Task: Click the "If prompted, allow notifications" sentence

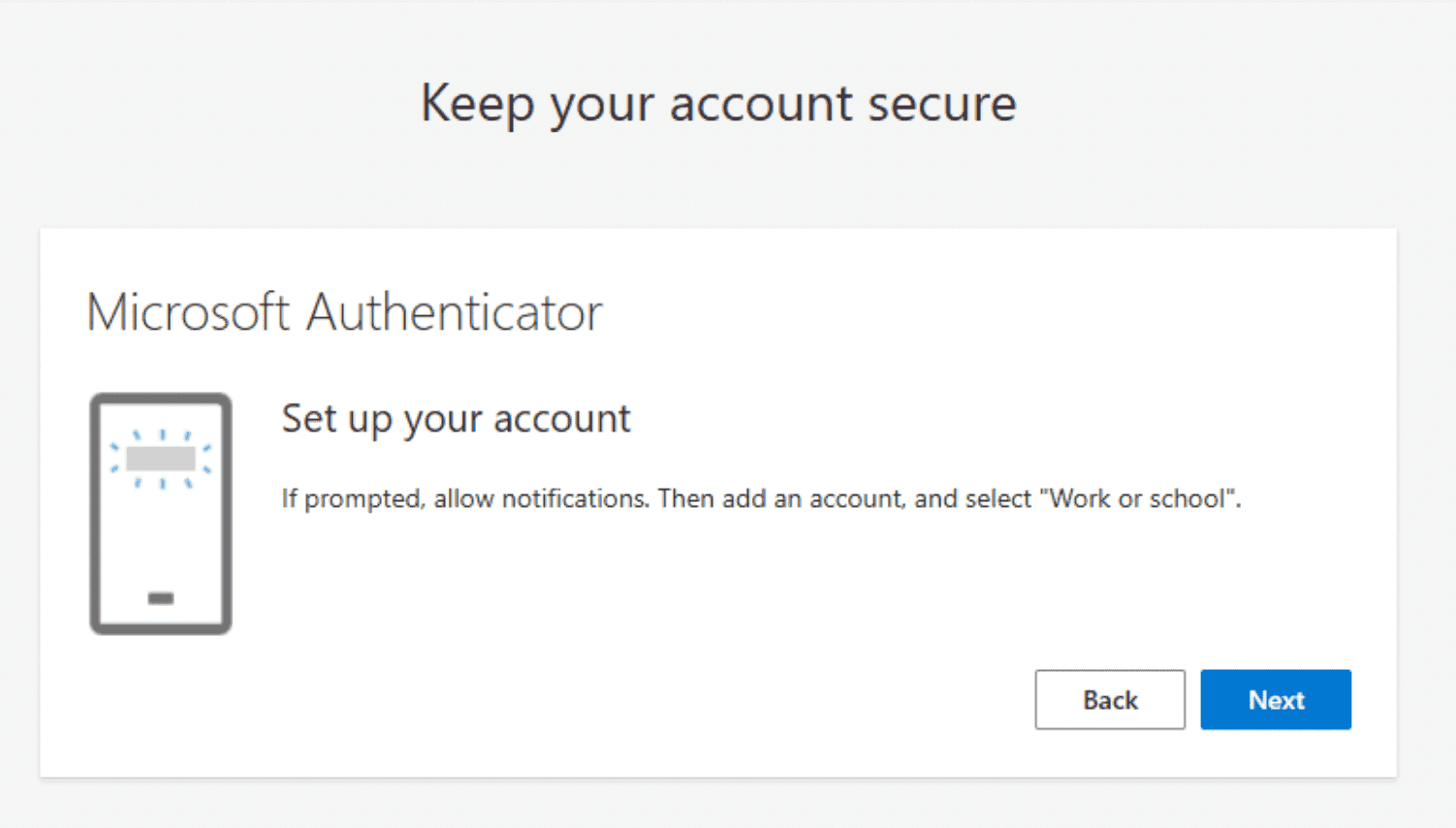Action: [464, 498]
